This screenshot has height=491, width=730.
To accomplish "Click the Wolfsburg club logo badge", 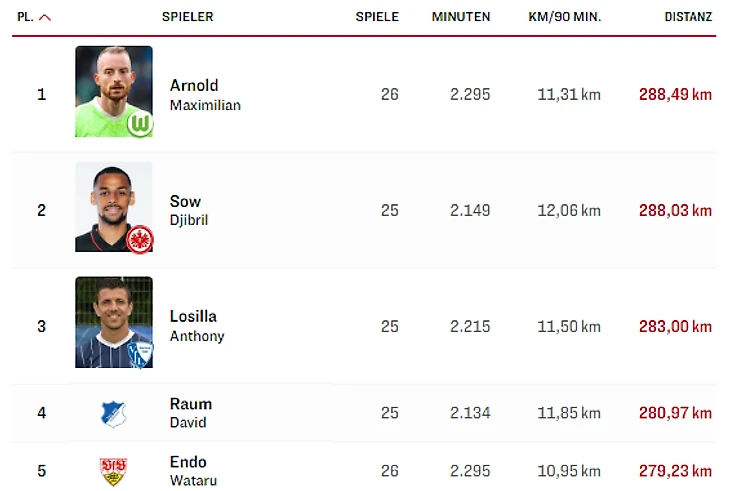I will (x=139, y=124).
